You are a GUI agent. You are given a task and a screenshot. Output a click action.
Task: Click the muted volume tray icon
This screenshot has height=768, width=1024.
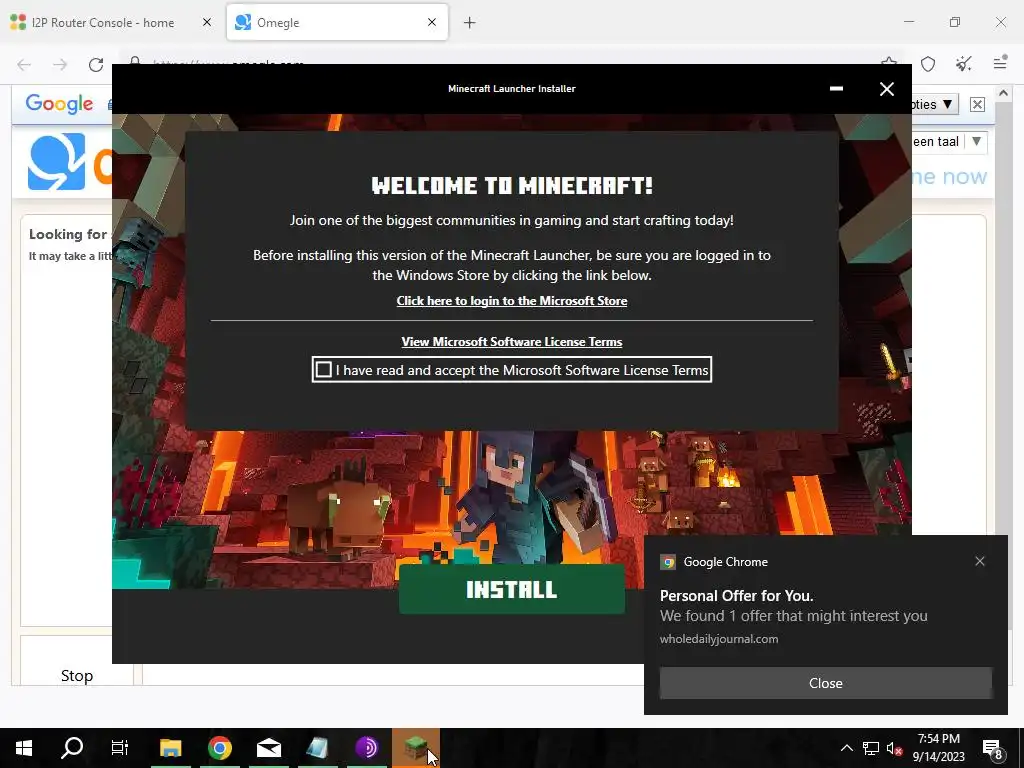tap(894, 748)
